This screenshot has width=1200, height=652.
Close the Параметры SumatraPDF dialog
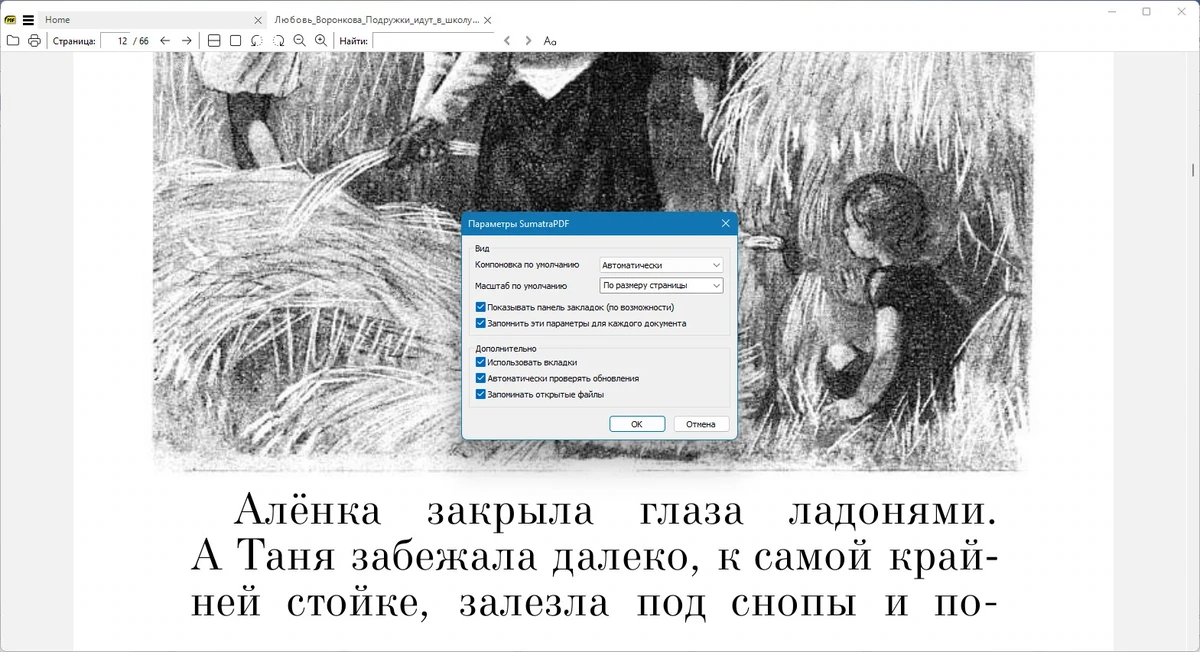[725, 224]
